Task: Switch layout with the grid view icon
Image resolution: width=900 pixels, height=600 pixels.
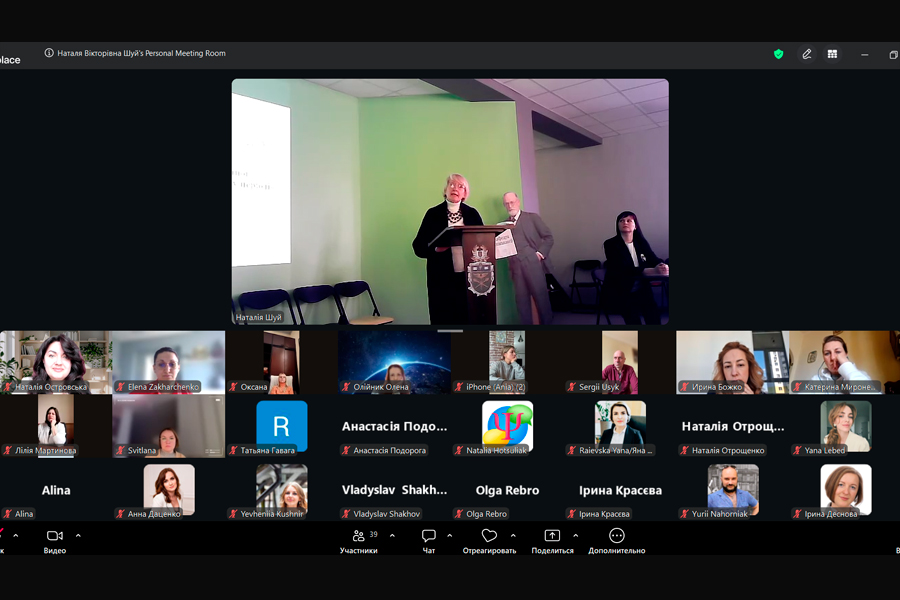Action: pos(832,54)
